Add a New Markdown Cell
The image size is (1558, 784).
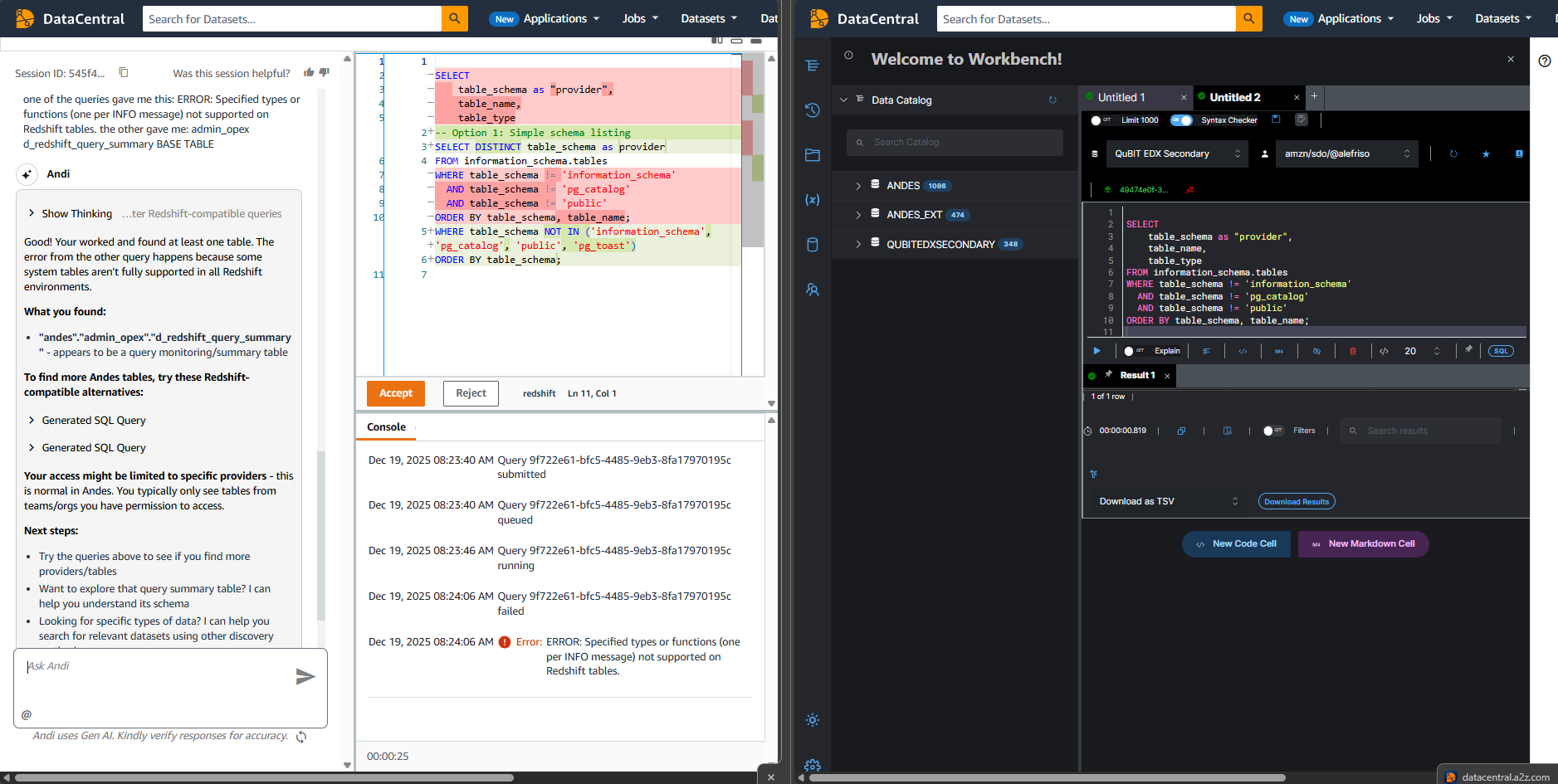[x=1363, y=544]
